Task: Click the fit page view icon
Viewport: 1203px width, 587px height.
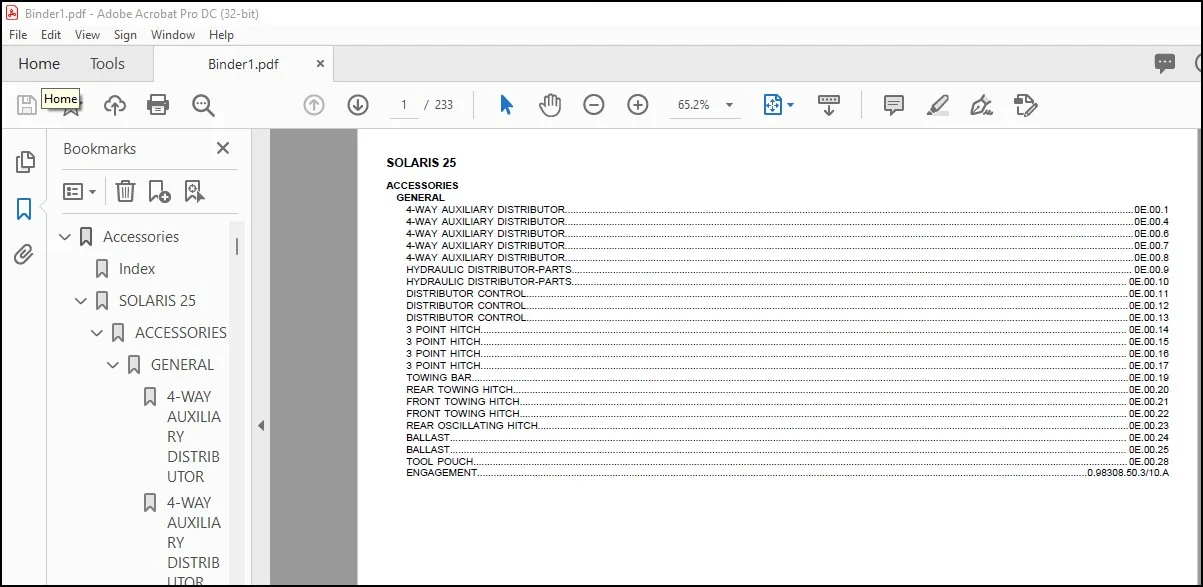Action: point(772,105)
